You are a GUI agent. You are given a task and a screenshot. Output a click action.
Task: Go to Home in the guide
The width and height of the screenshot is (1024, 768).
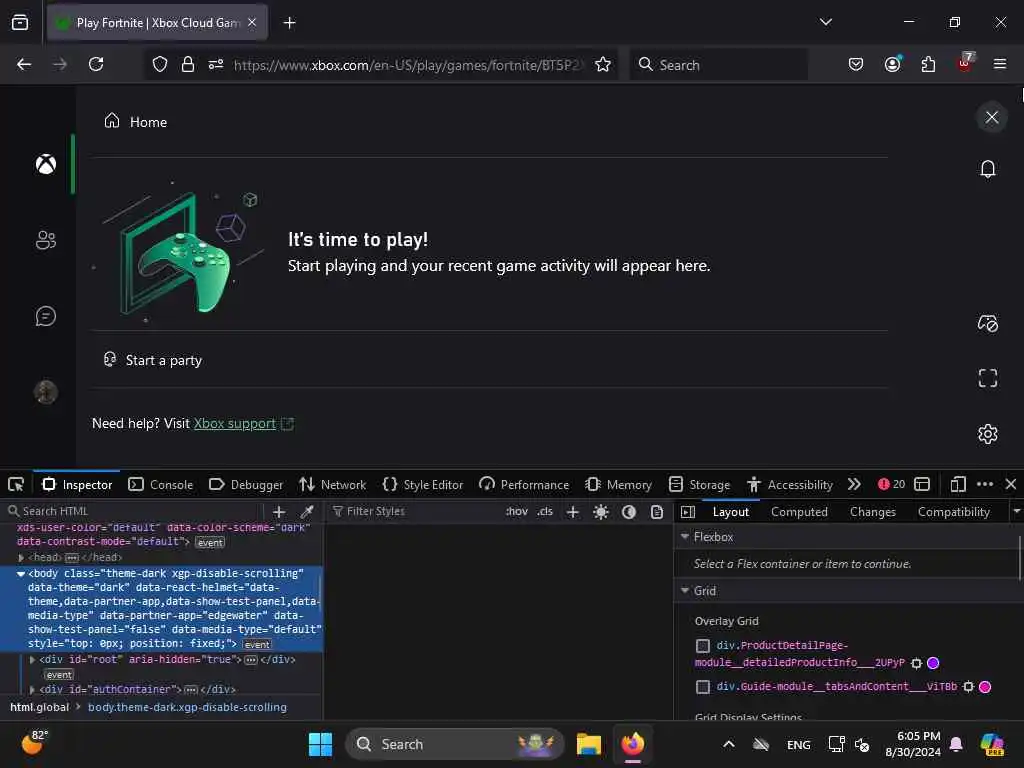click(136, 121)
